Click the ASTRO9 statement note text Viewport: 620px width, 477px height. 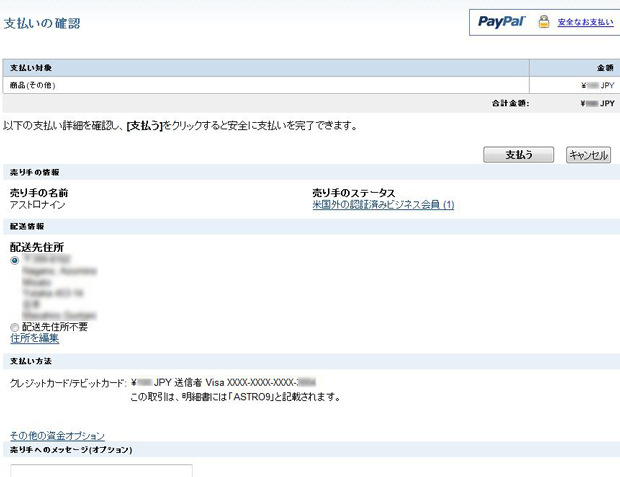coord(236,397)
